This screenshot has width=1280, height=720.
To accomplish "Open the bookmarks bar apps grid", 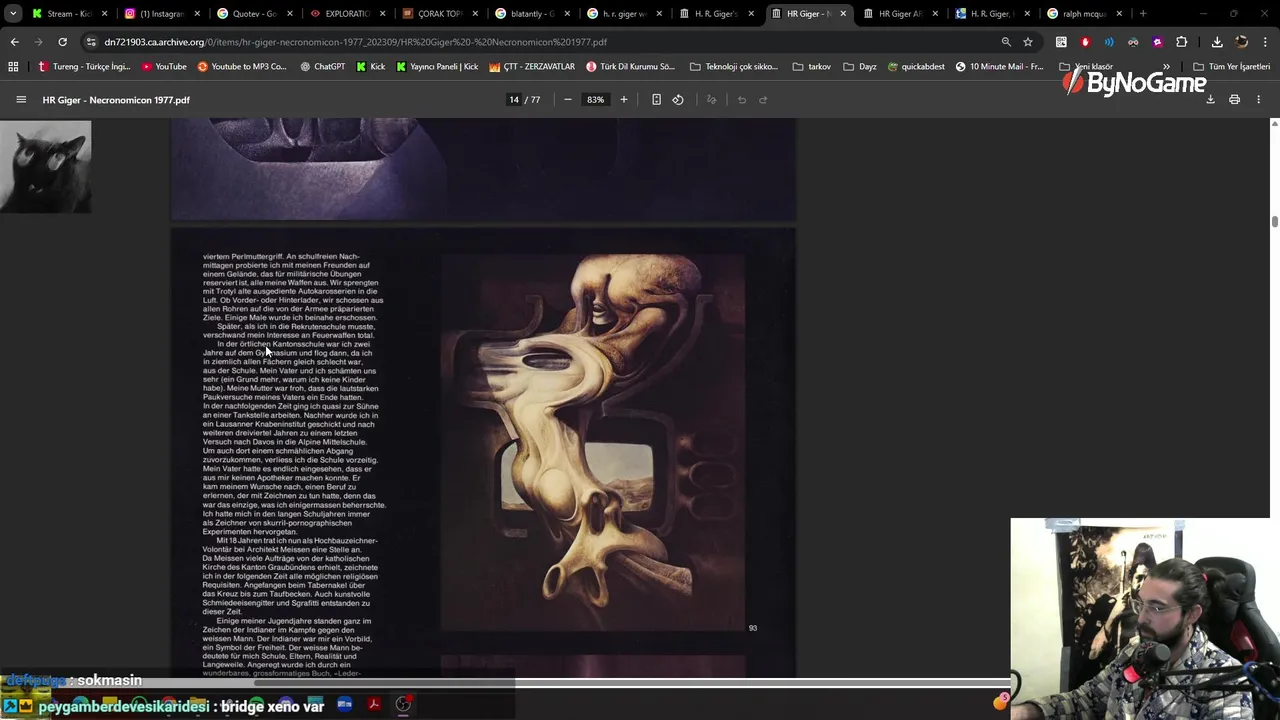I will click(x=13, y=67).
